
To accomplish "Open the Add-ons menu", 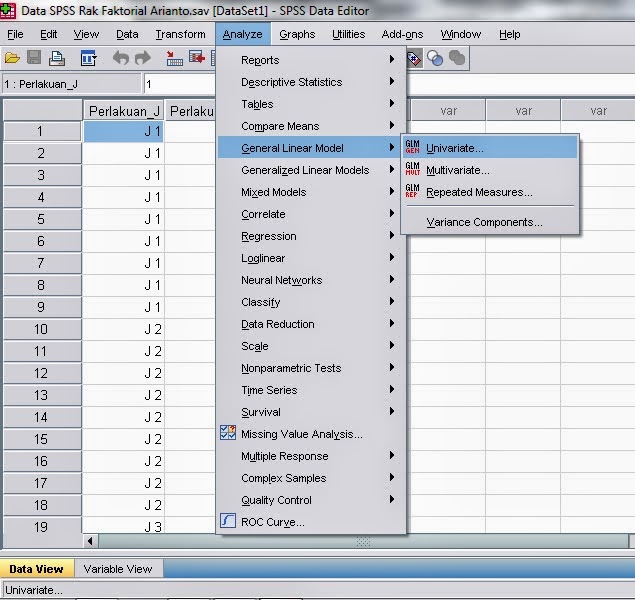I will point(403,34).
